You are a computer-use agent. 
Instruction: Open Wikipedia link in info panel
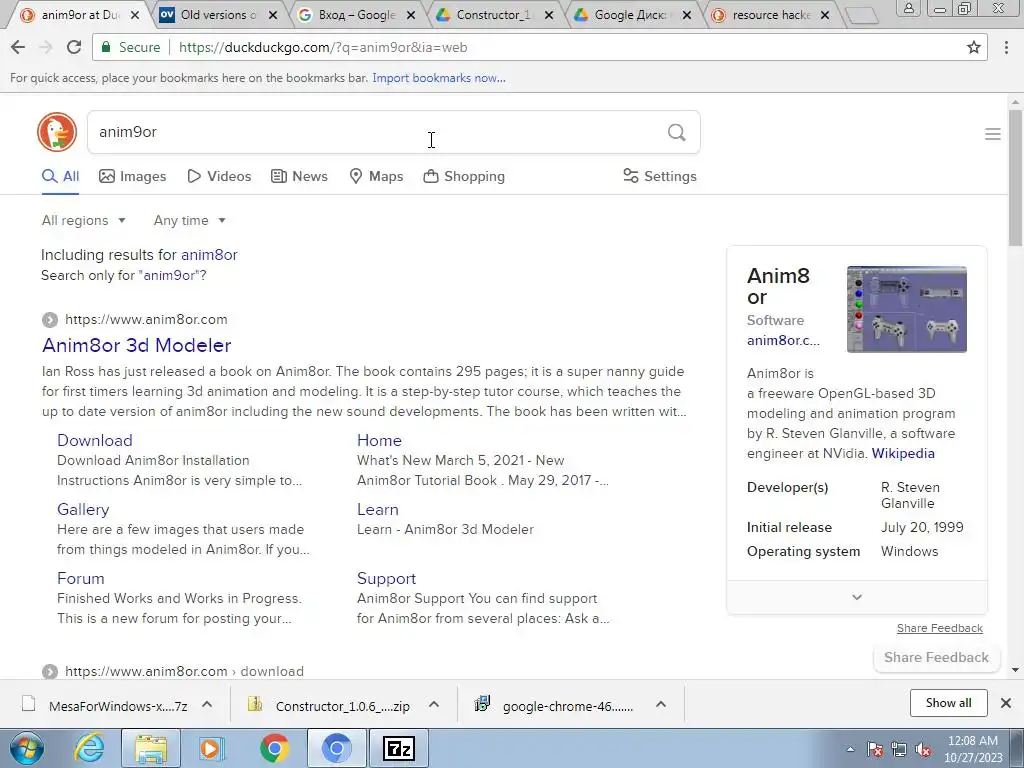coord(903,453)
